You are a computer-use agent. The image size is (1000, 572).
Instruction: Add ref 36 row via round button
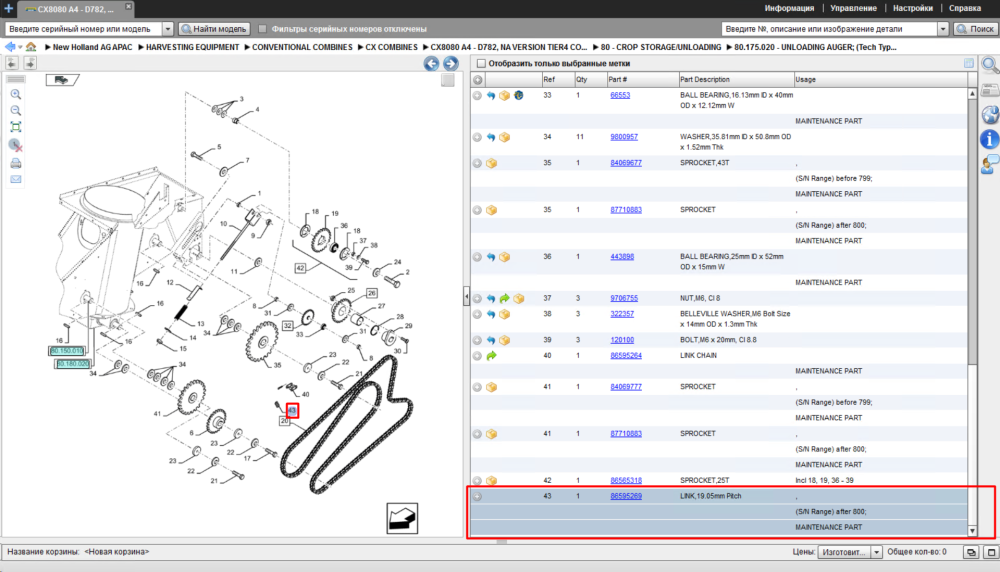coord(477,257)
